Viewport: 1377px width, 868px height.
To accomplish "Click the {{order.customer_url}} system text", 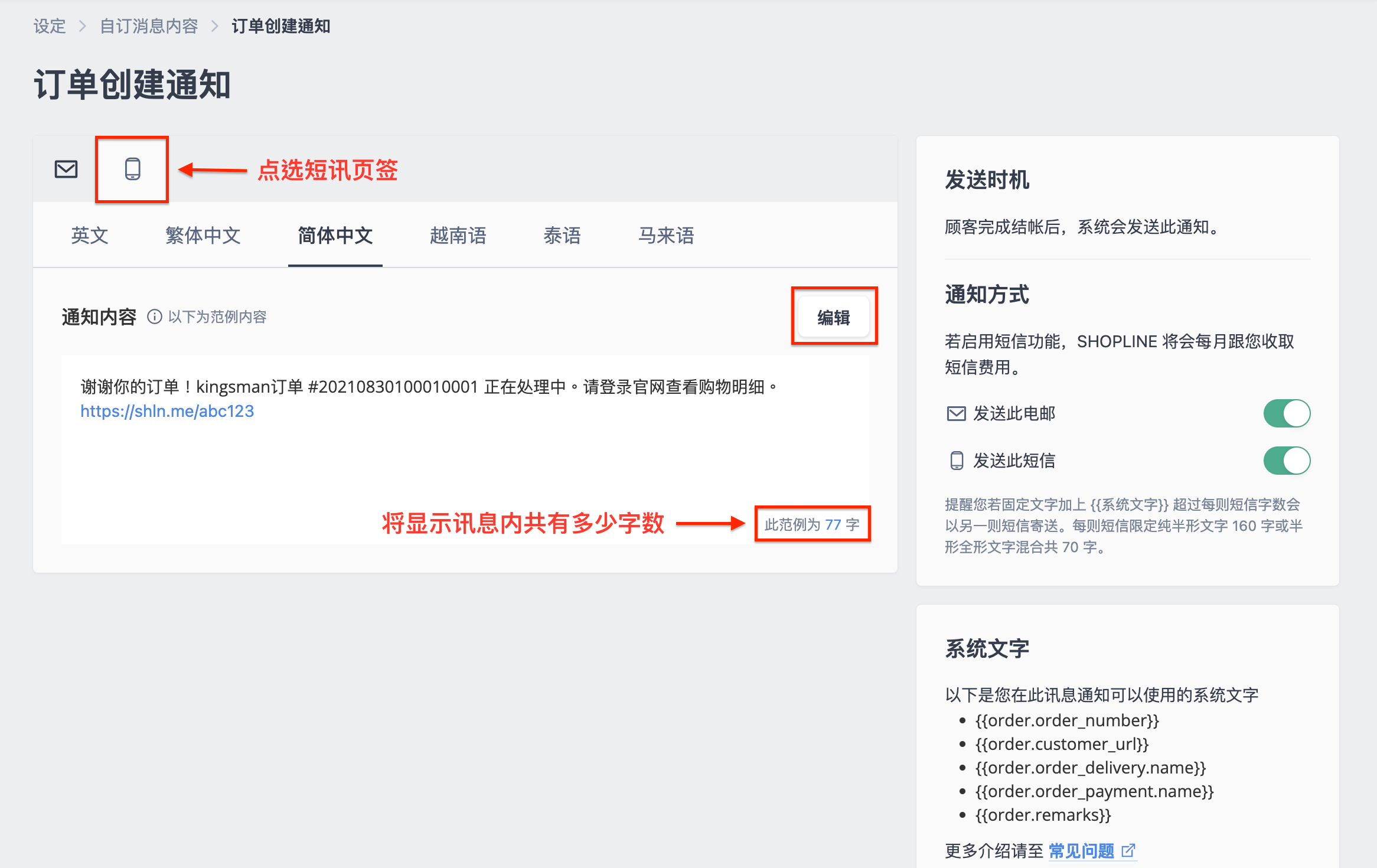I will coord(1062,744).
